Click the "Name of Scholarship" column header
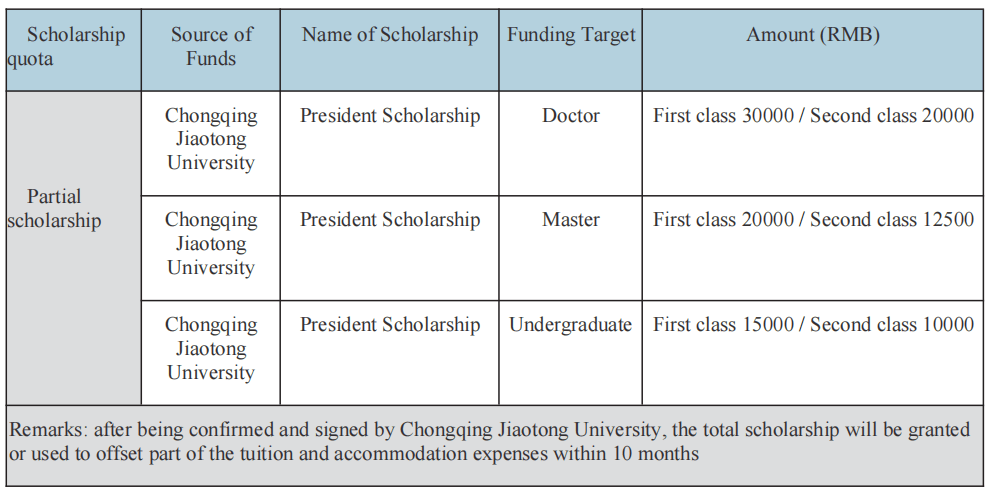 390,35
